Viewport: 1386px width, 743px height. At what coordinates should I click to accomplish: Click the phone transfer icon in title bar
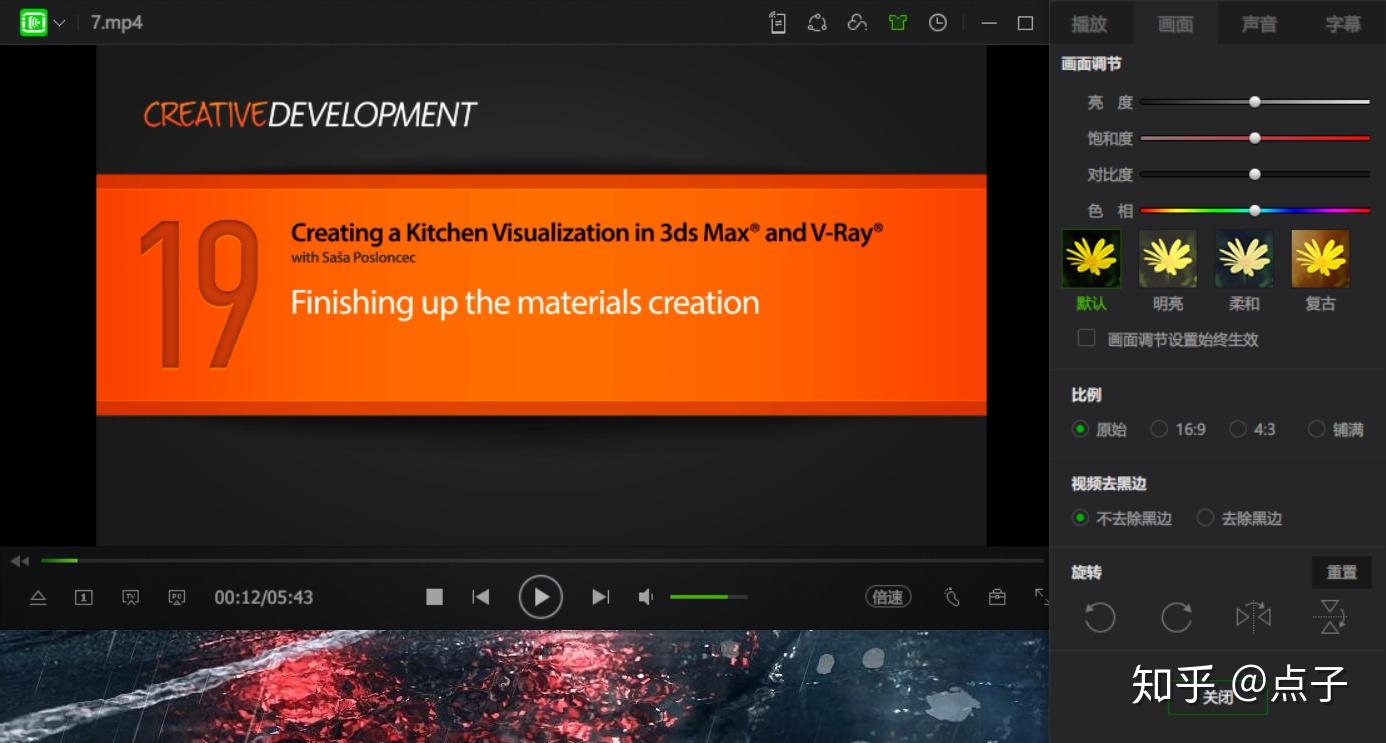778,22
